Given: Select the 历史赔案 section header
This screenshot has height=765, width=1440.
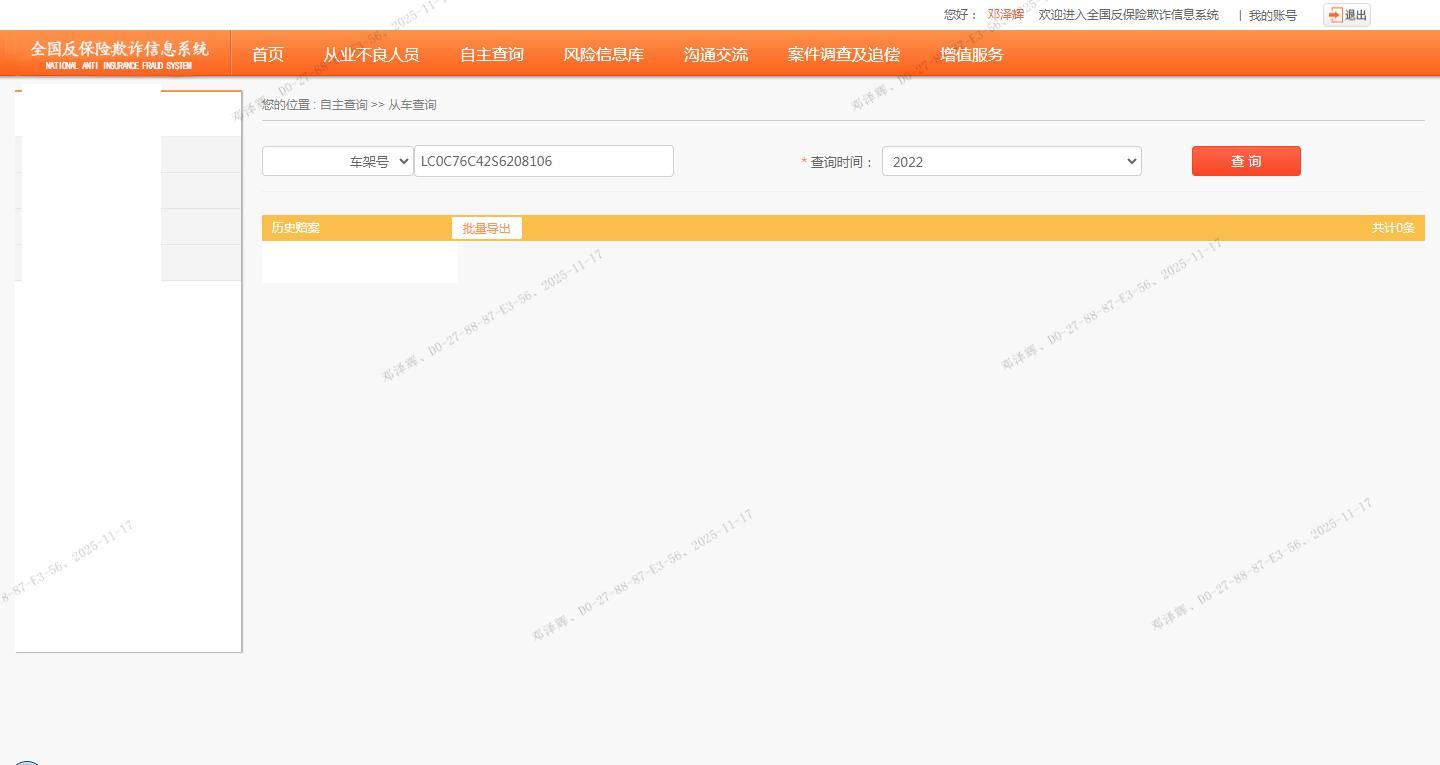Looking at the screenshot, I should pyautogui.click(x=296, y=228).
